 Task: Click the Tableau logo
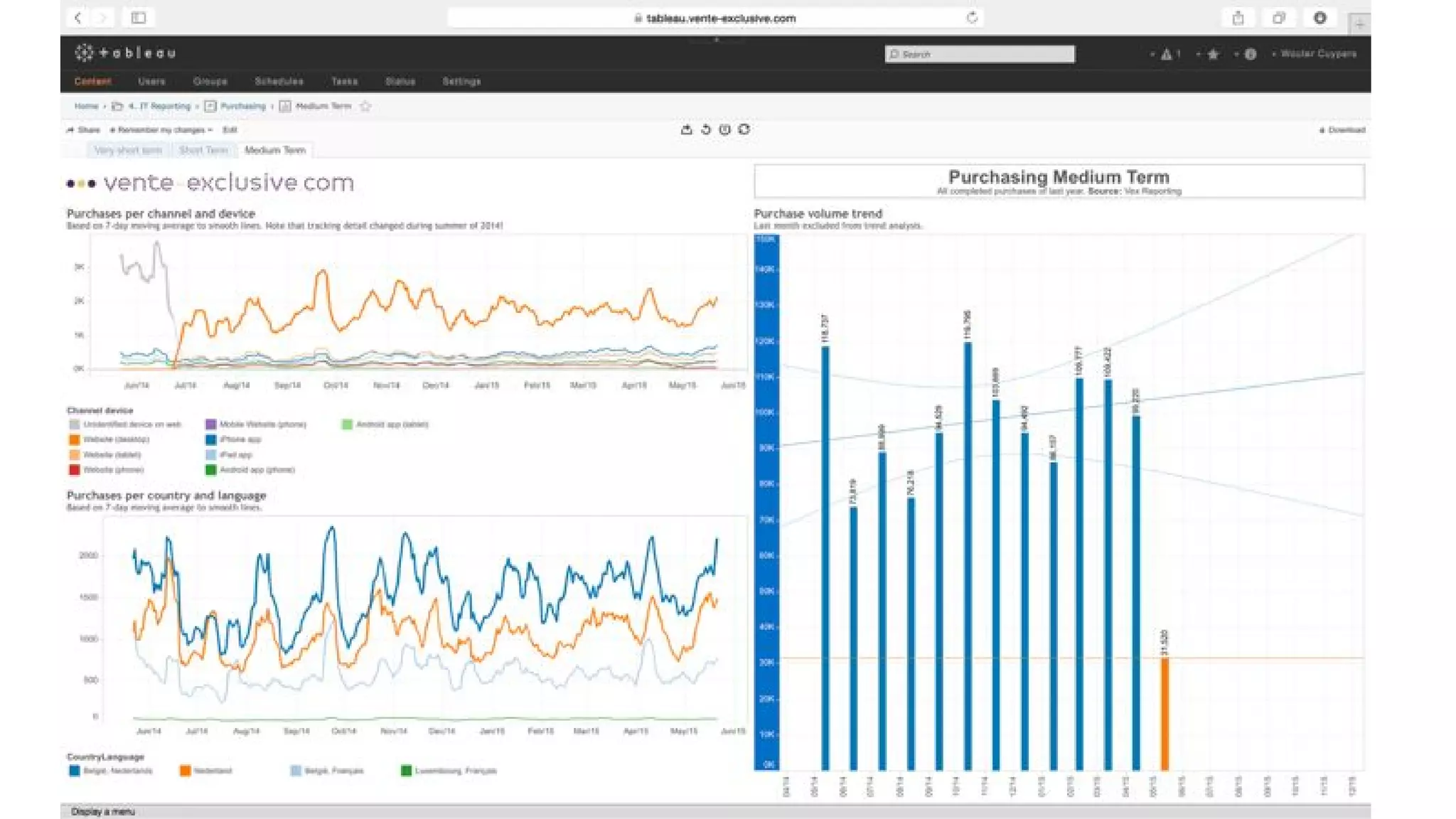tap(125, 53)
